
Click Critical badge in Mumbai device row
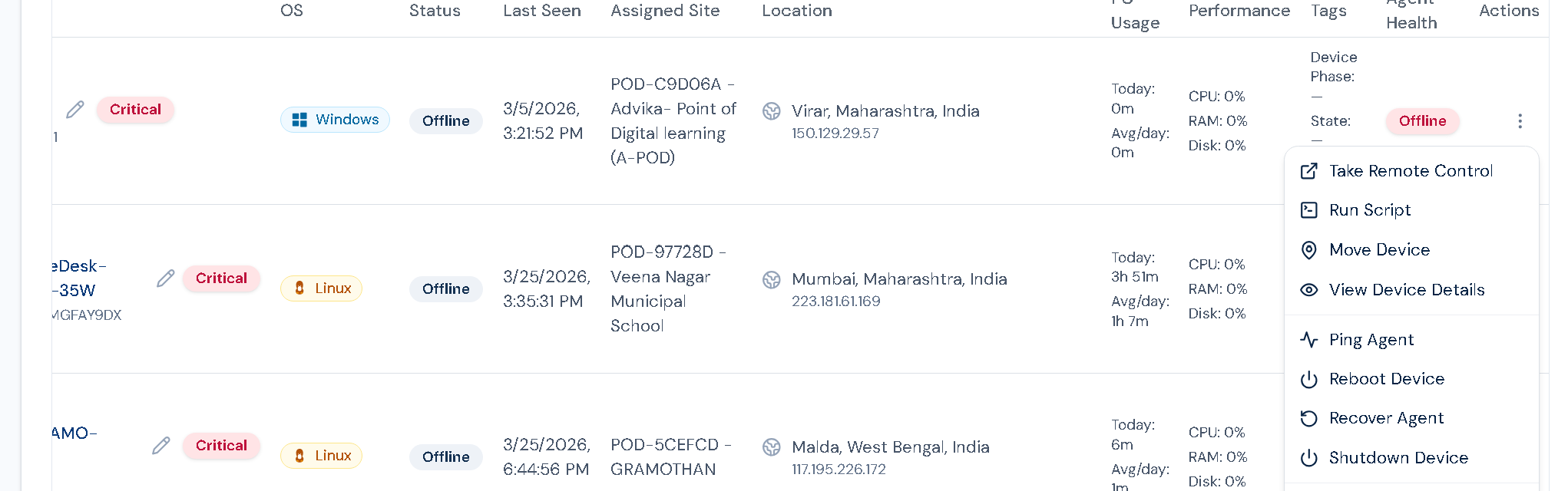click(x=221, y=278)
